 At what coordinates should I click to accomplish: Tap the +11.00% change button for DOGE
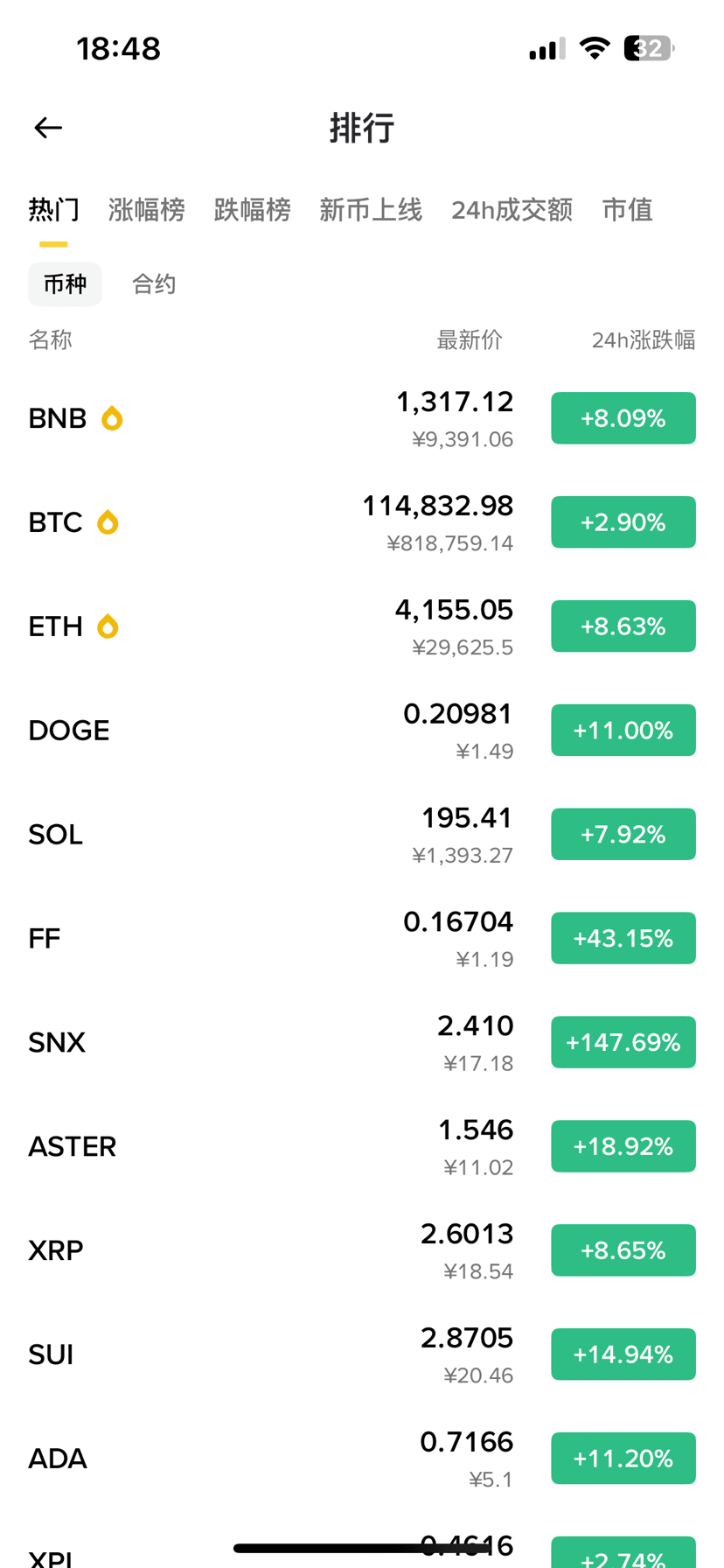point(623,731)
